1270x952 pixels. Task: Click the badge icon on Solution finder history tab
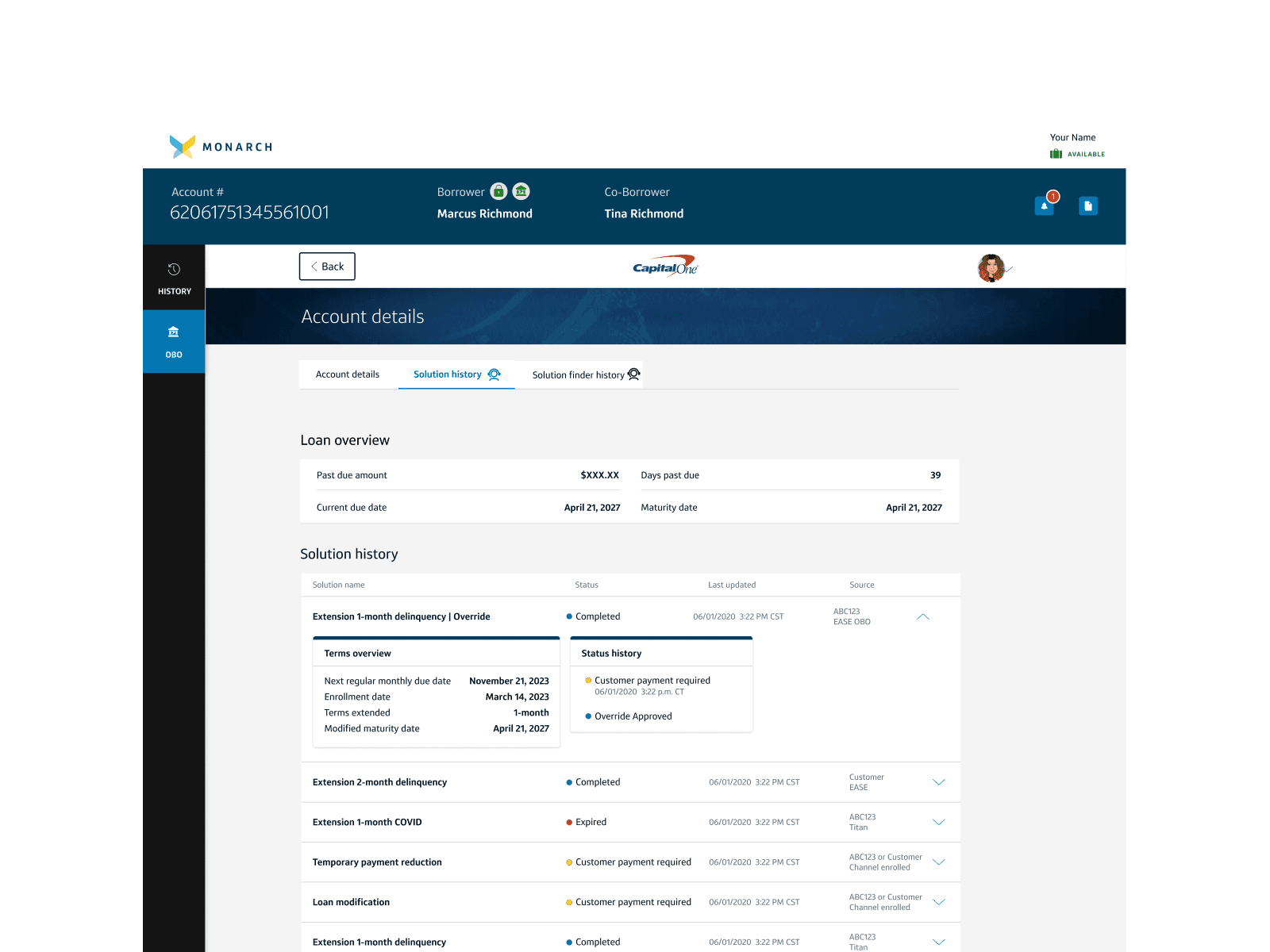(633, 374)
